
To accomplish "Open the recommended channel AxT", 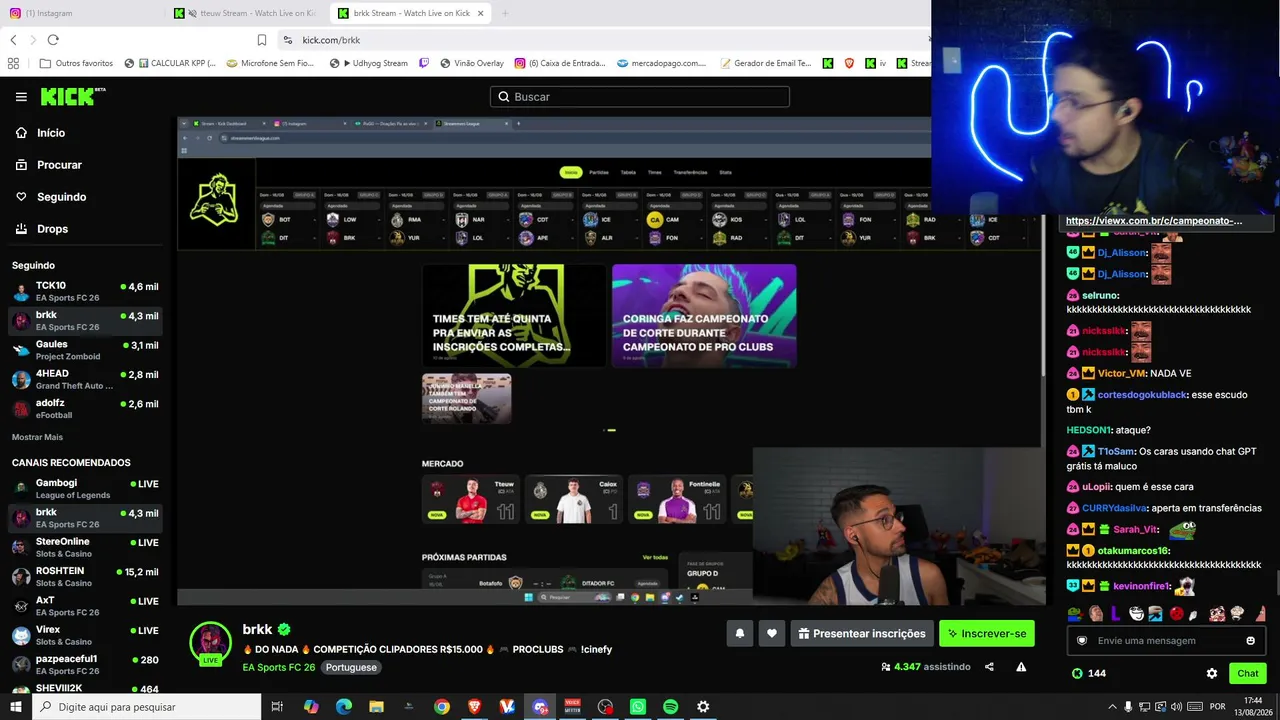I will pyautogui.click(x=85, y=606).
